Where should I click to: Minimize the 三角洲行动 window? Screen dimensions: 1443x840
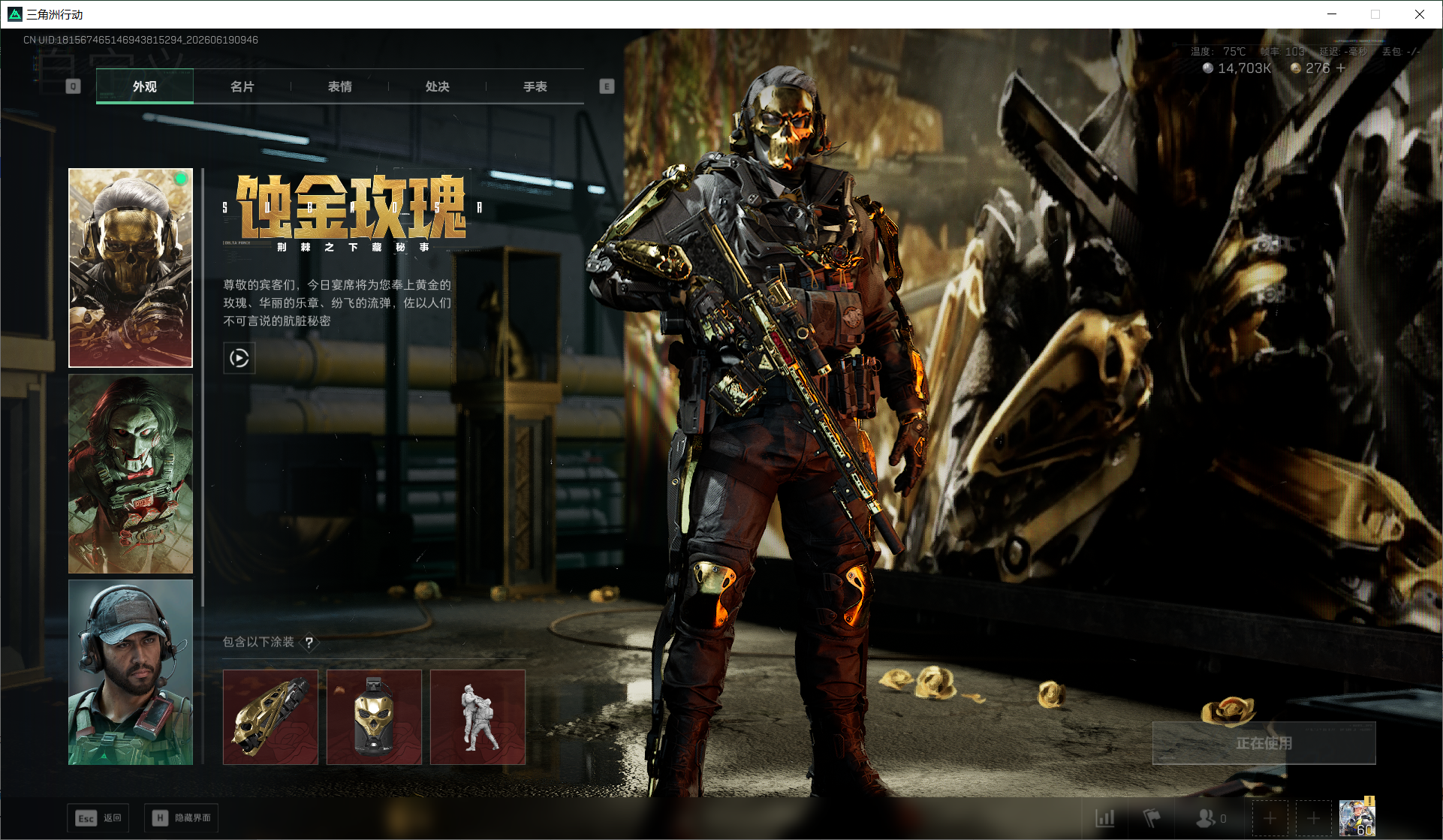coord(1332,14)
